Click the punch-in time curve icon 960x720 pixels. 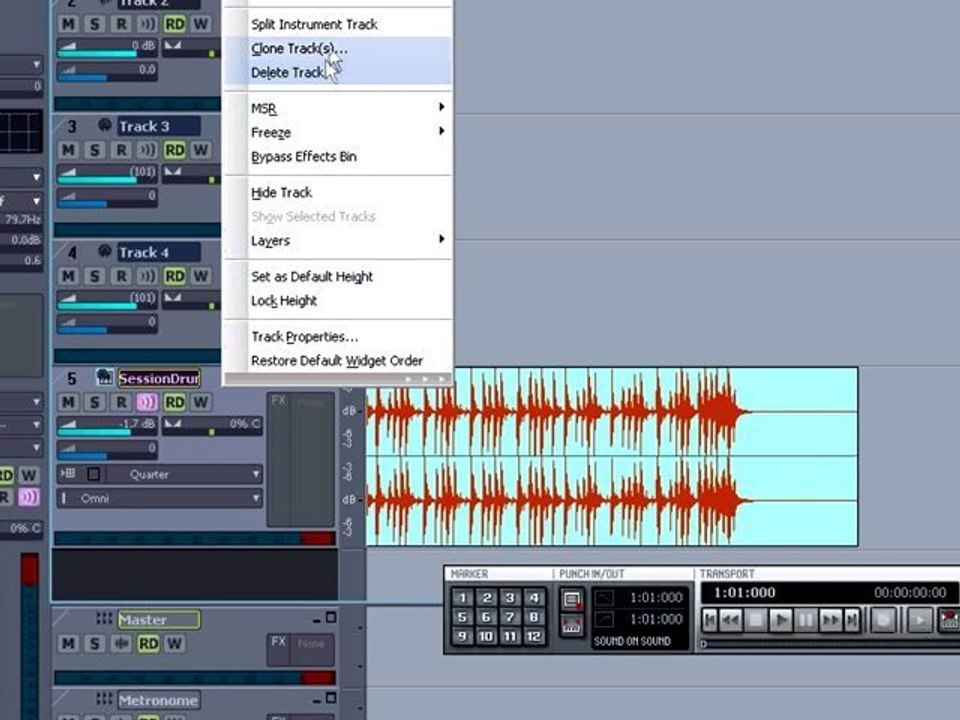pyautogui.click(x=604, y=598)
